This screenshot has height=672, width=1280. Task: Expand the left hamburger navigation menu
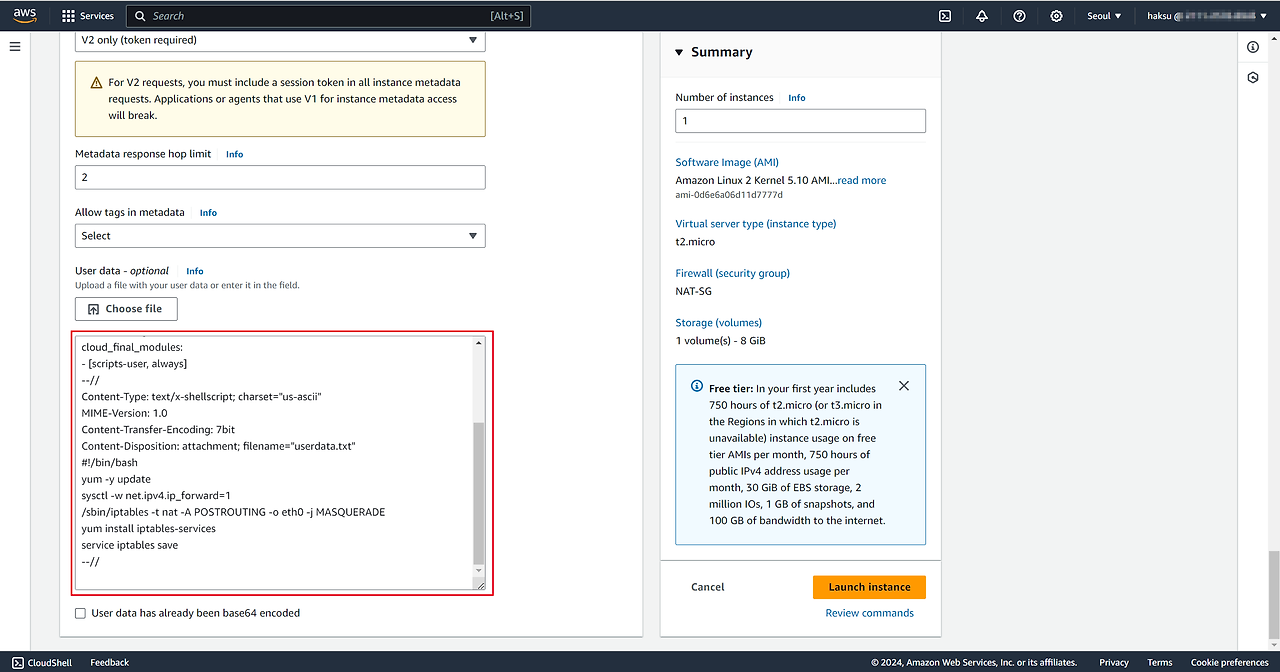pyautogui.click(x=15, y=47)
